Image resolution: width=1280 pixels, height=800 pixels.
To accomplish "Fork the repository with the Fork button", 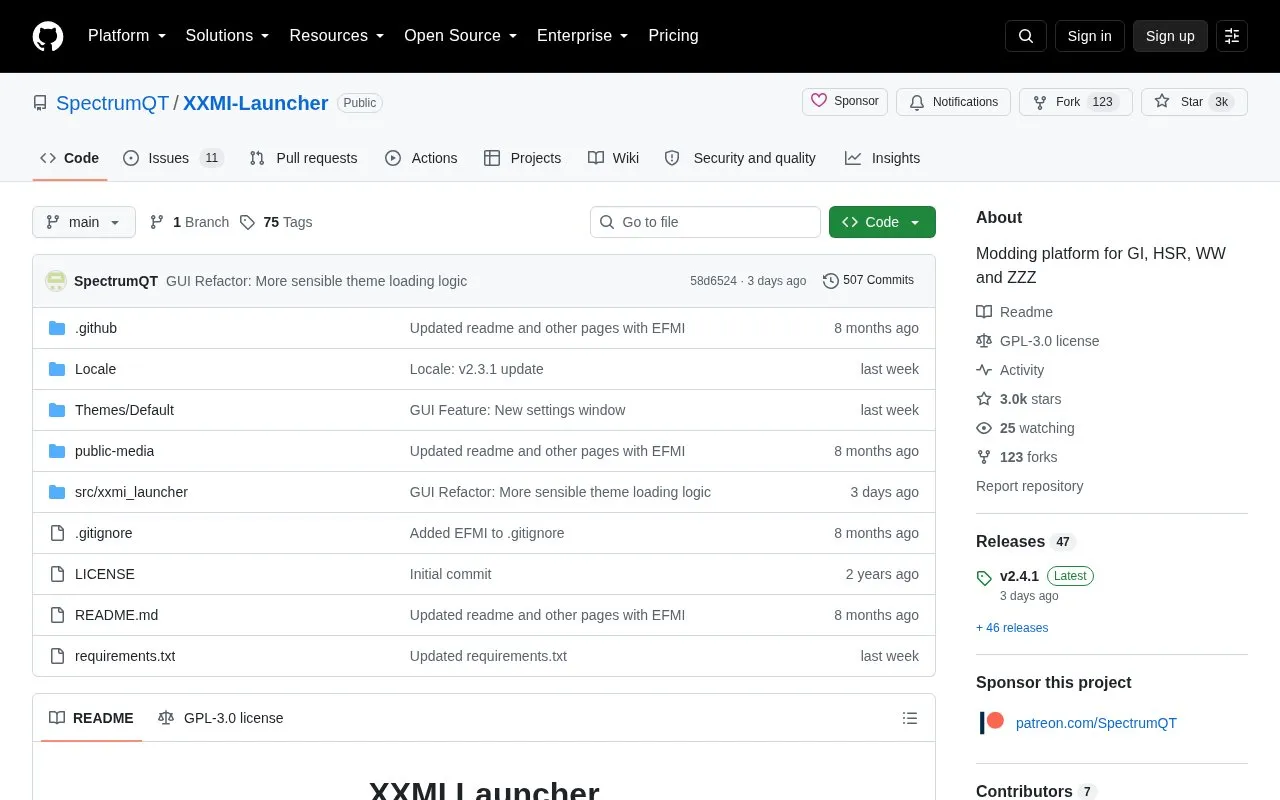I will click(x=1076, y=102).
